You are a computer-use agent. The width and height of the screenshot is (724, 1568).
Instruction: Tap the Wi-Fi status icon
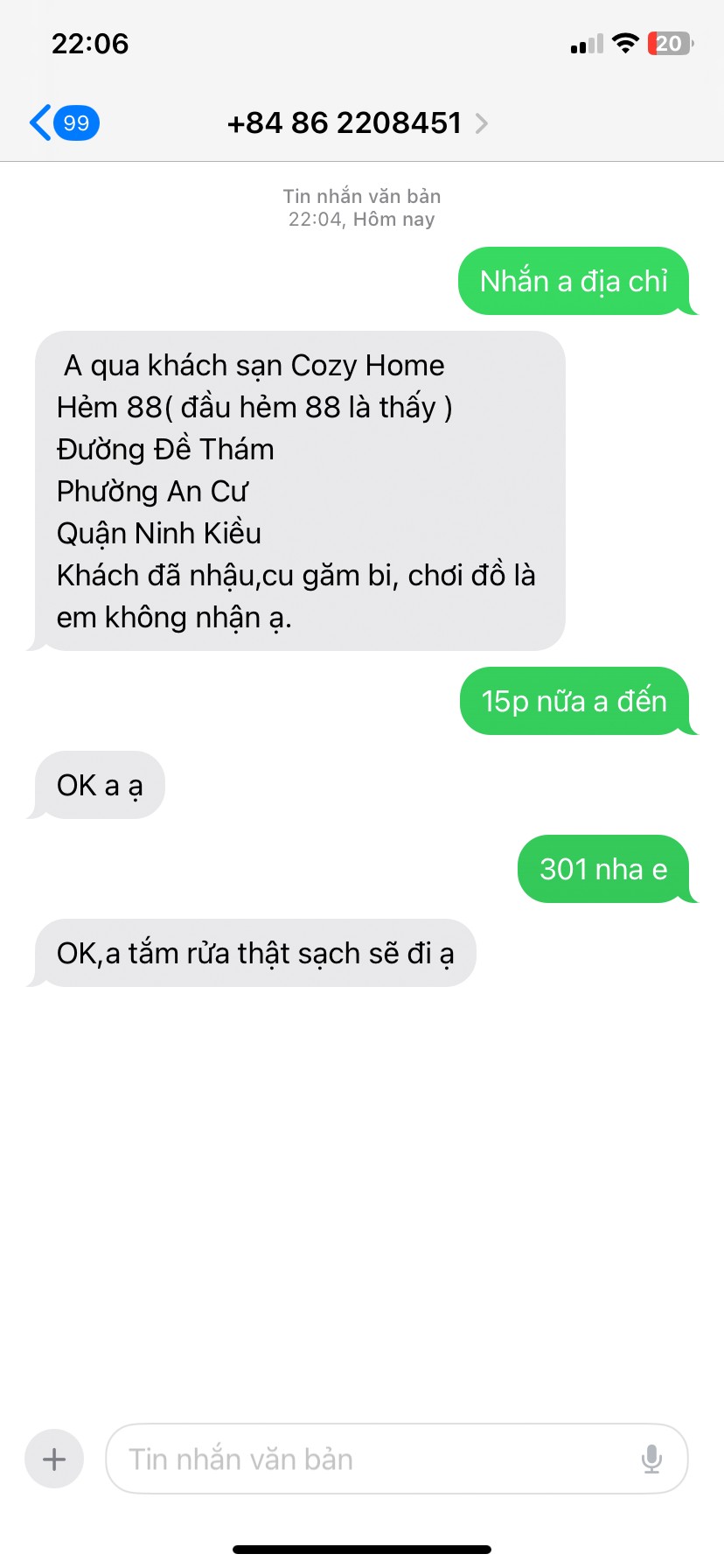[625, 43]
